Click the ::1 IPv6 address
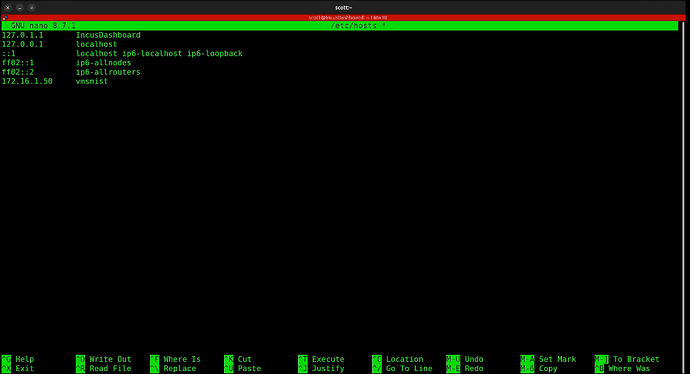The height and width of the screenshot is (374, 690). coord(8,53)
